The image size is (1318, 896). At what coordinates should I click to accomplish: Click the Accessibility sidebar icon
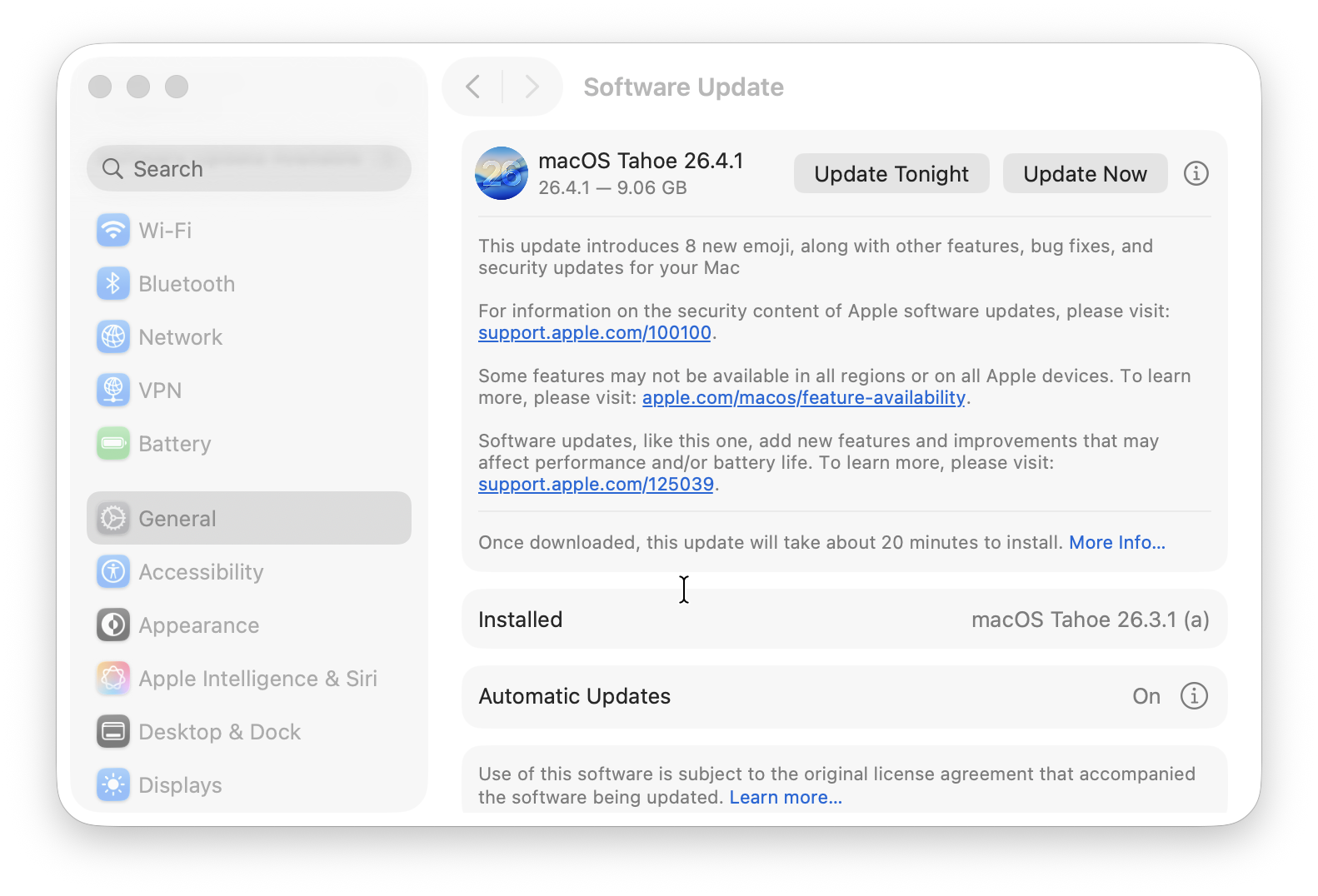113,572
